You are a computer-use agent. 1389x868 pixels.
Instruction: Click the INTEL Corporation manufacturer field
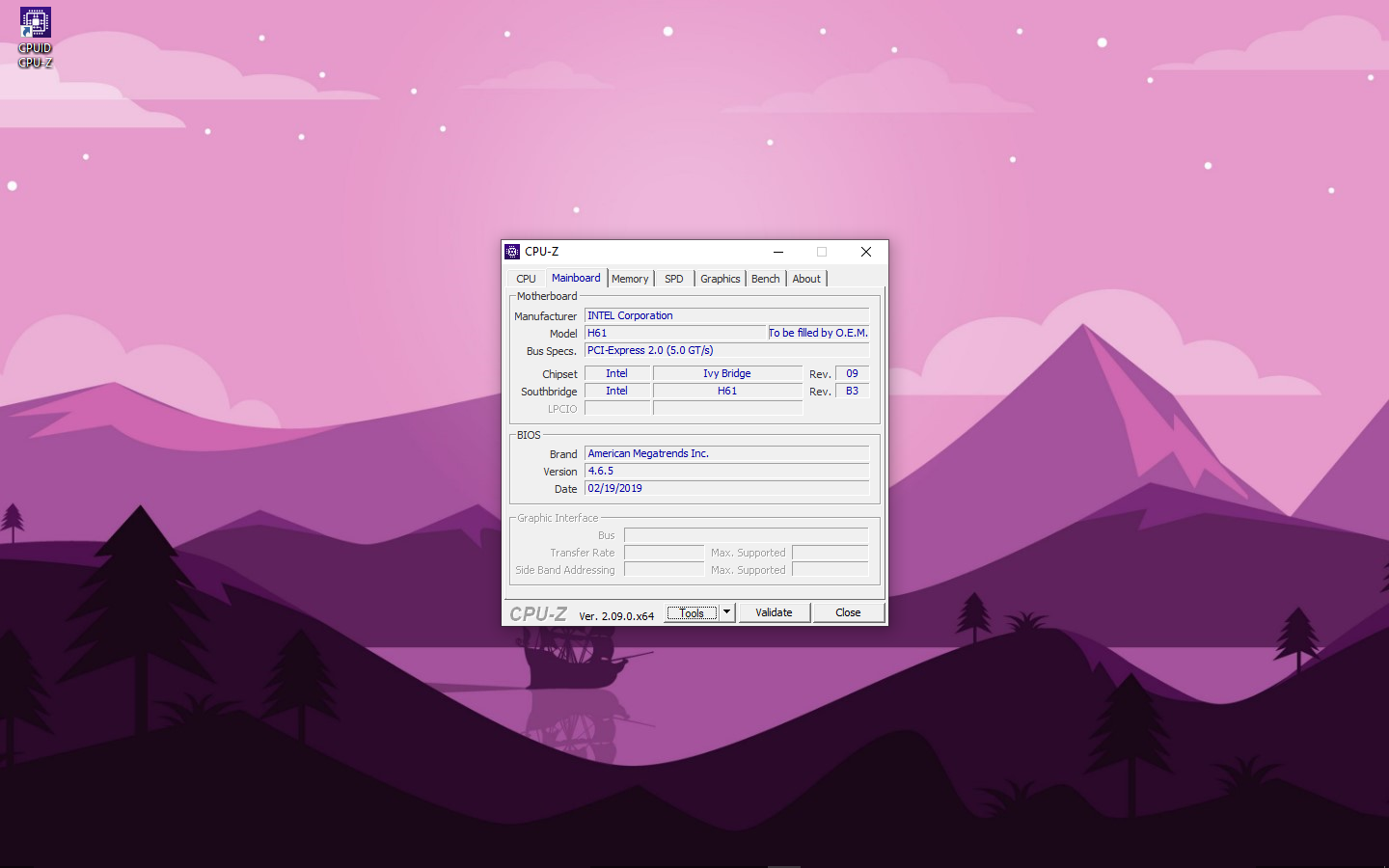pos(726,315)
